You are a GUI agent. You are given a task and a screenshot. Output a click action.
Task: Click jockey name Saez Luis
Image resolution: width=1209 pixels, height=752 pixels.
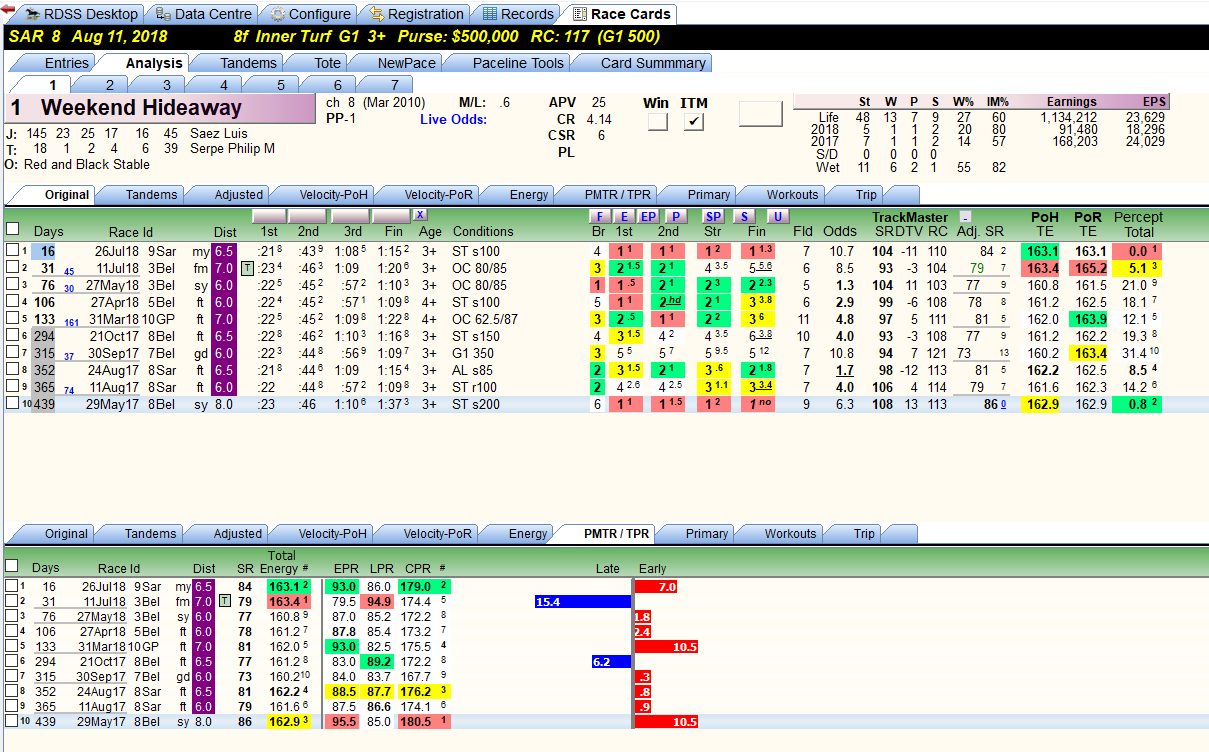click(x=218, y=133)
